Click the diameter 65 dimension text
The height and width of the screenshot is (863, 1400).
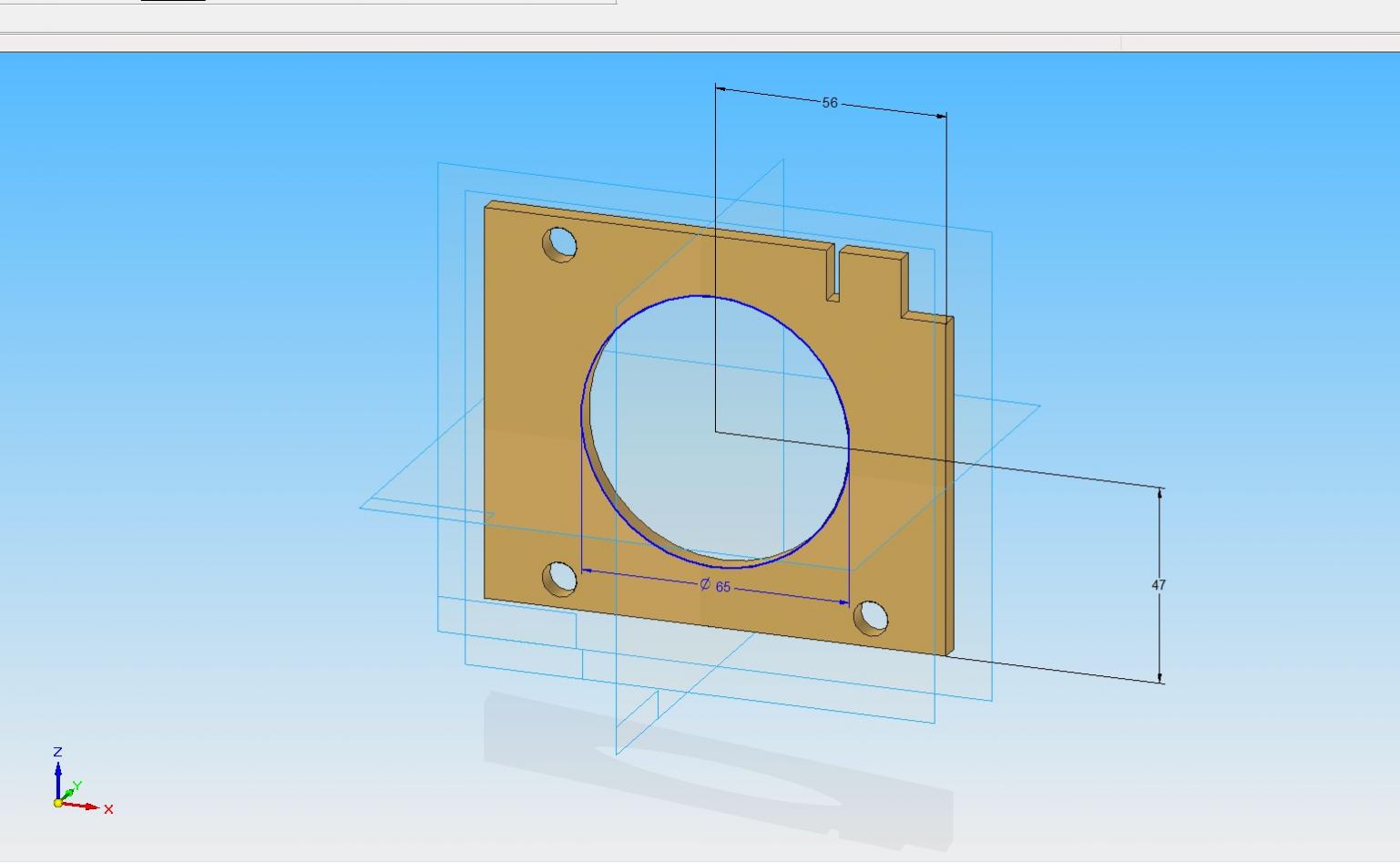point(717,586)
